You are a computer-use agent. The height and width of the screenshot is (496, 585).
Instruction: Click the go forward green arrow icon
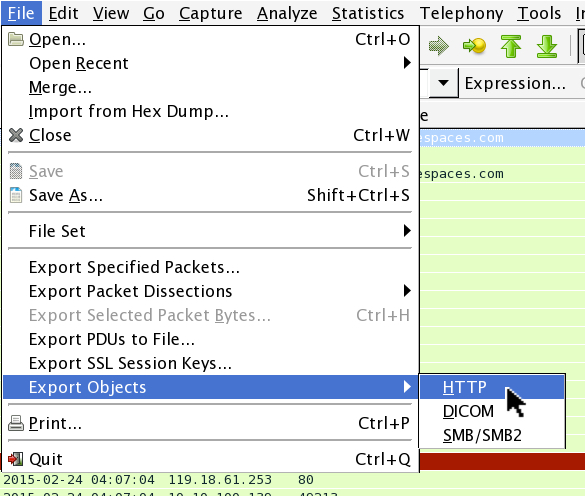pos(439,46)
